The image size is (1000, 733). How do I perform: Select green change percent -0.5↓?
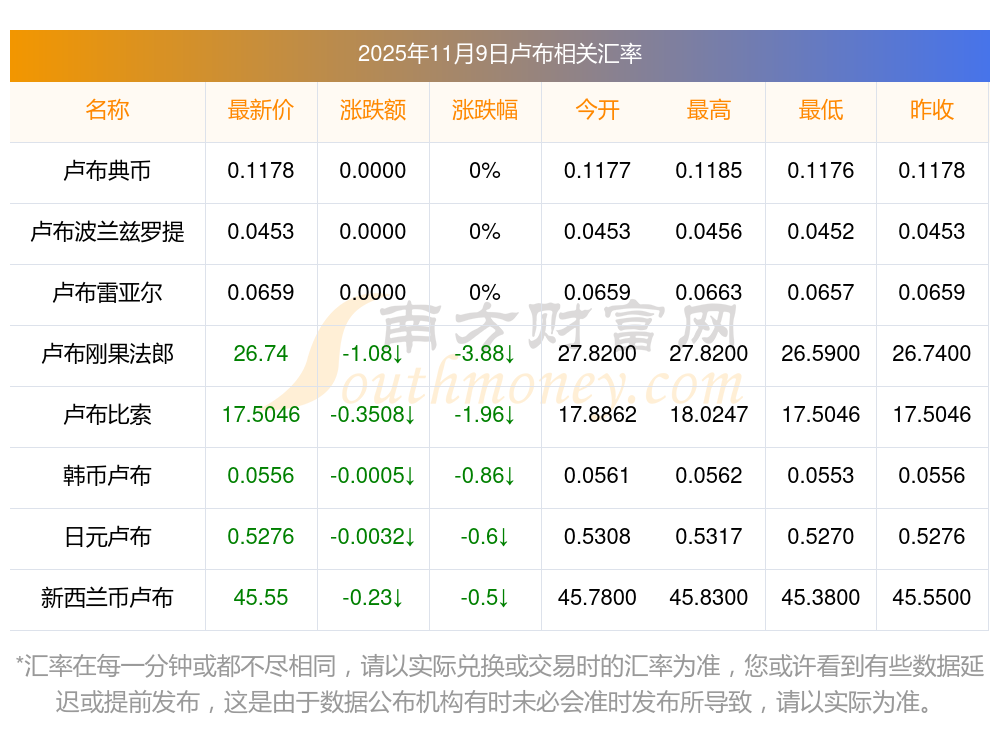point(485,598)
